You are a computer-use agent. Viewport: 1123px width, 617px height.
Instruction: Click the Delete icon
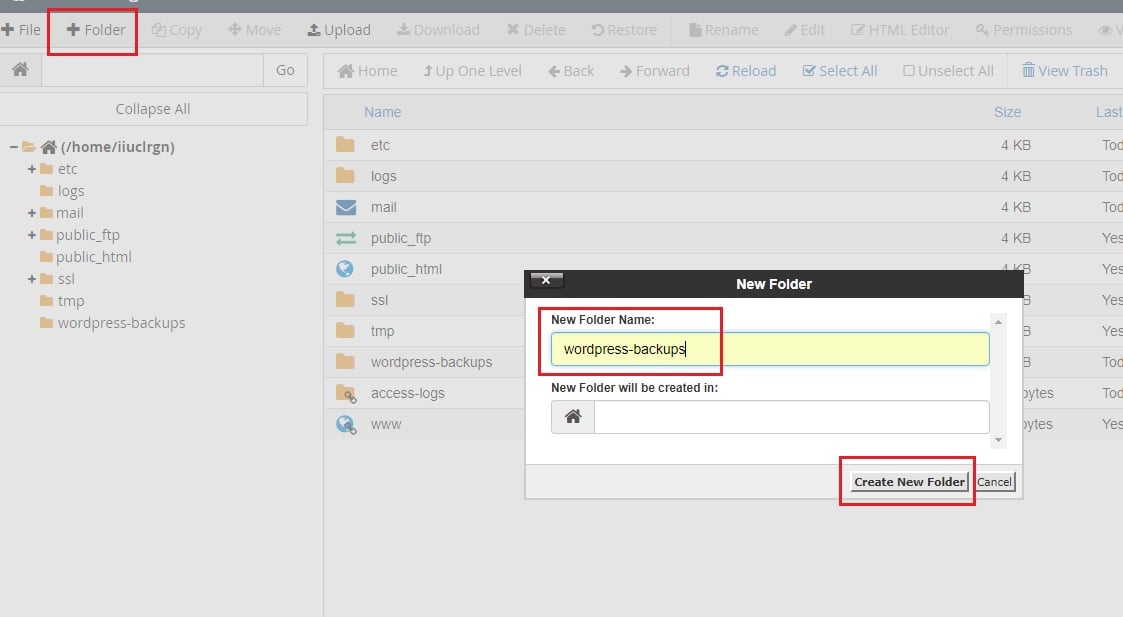pos(536,29)
